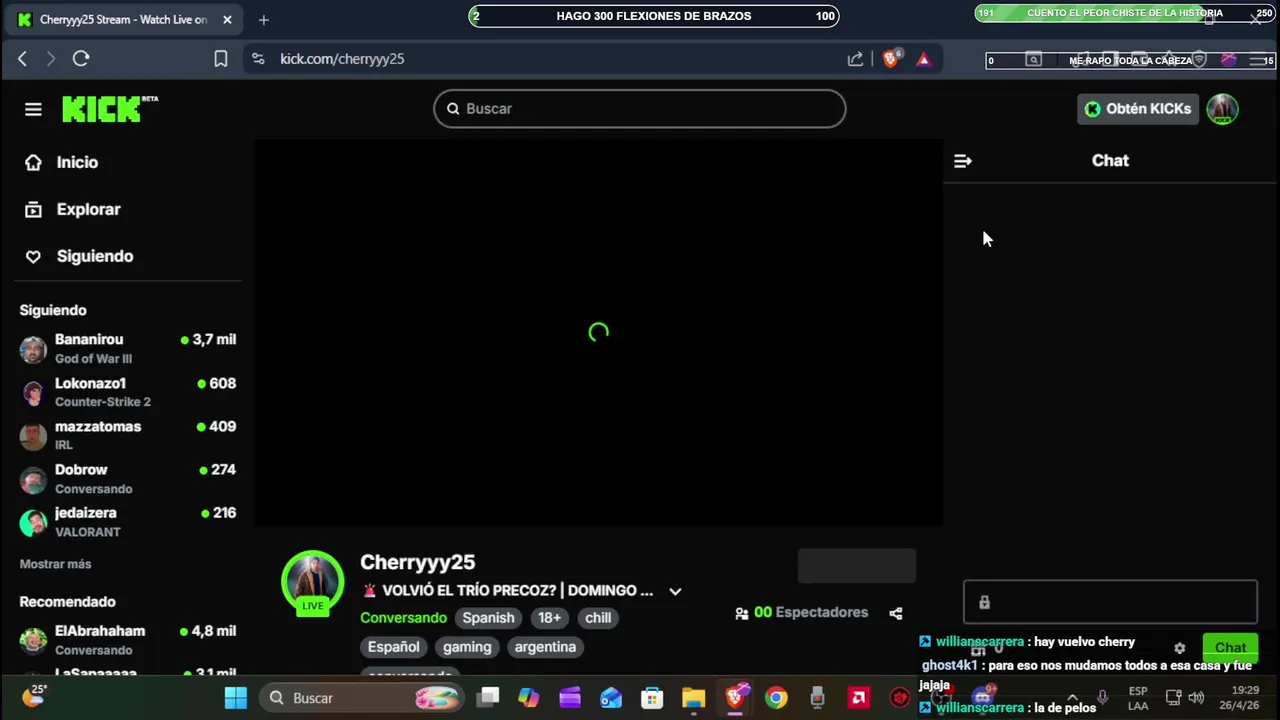Click the green Chat send button
Image resolution: width=1280 pixels, height=720 pixels.
point(1230,648)
